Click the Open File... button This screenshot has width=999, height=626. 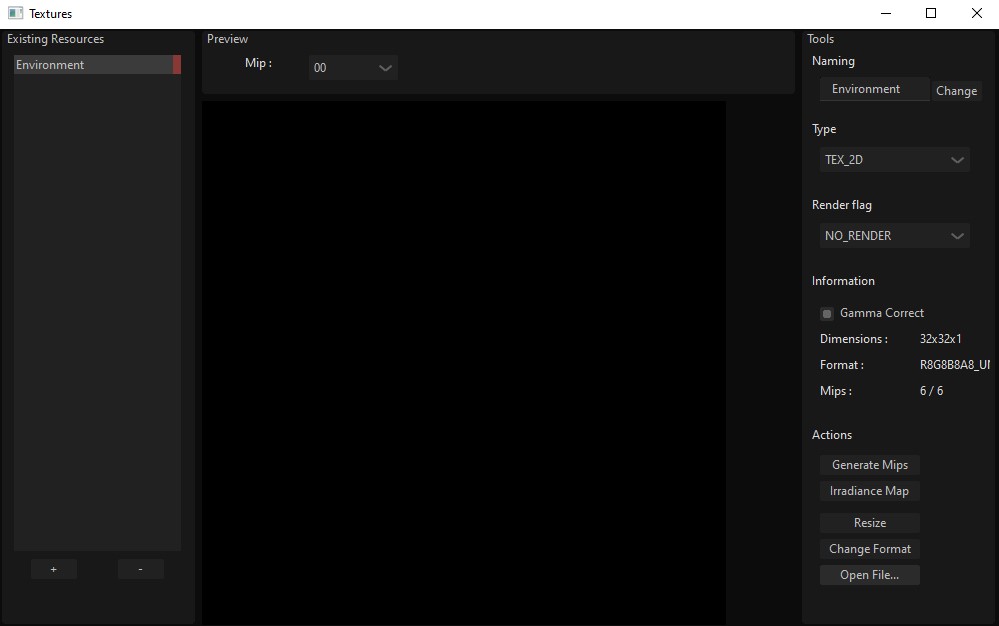pyautogui.click(x=870, y=575)
